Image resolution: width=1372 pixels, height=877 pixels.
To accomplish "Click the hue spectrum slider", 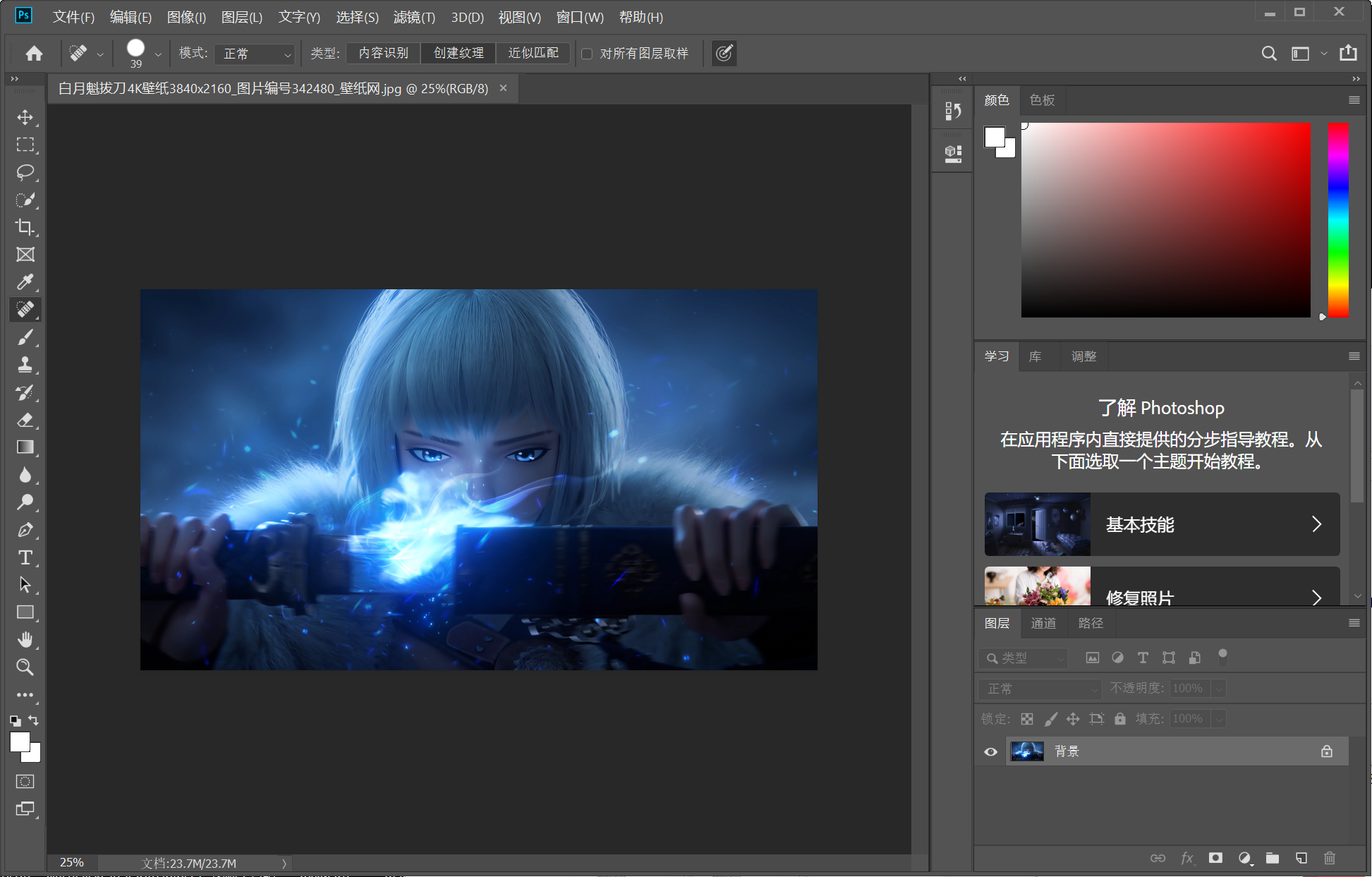I will [1338, 220].
